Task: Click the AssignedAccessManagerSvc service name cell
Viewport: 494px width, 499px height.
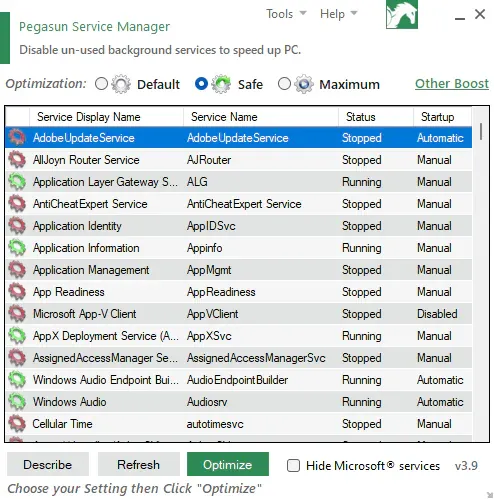Action: [x=256, y=358]
